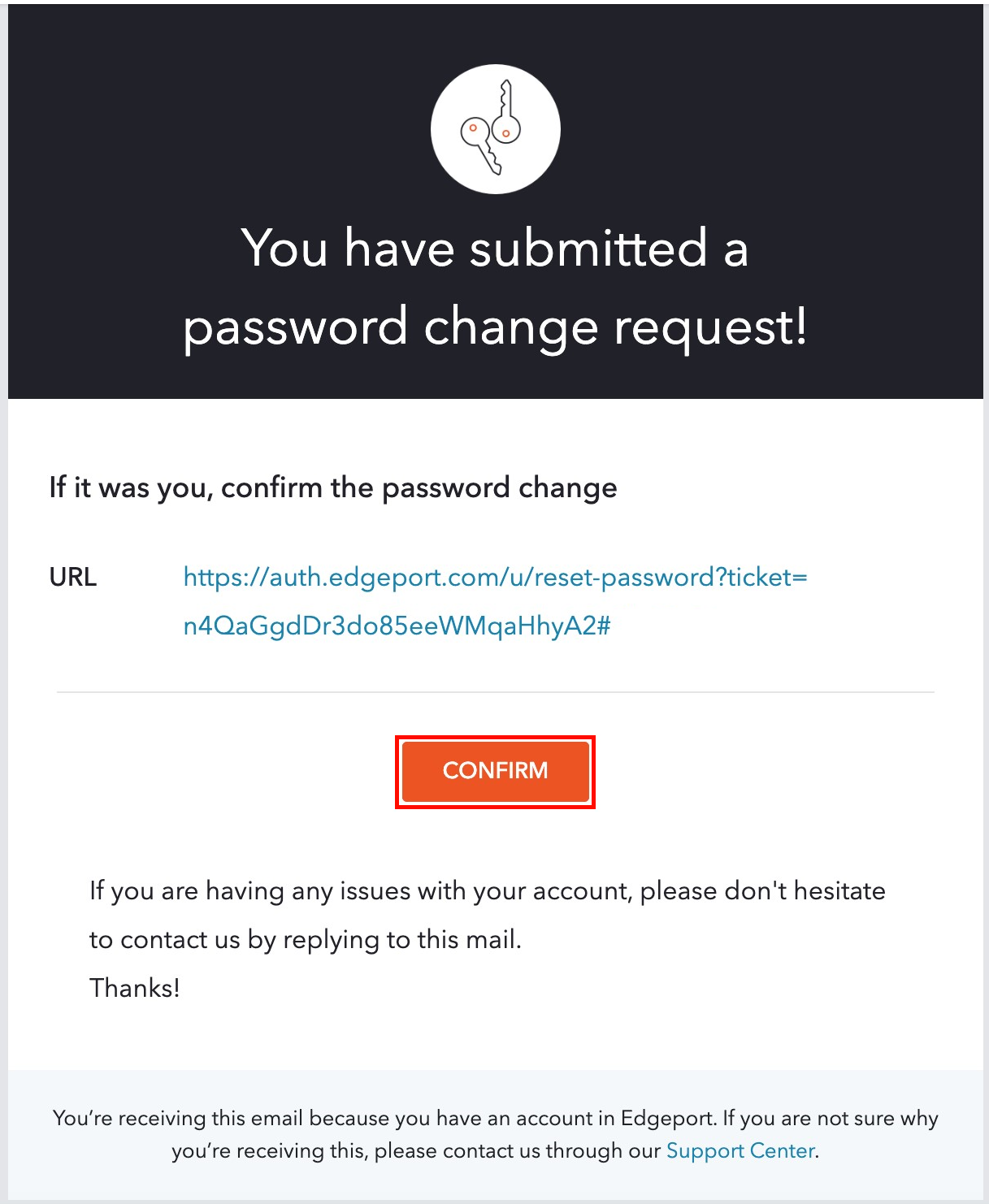989x1204 pixels.
Task: Click the ticket code n4QaGgdDr3do85eeWMqaHhyA2#
Action: (x=397, y=626)
